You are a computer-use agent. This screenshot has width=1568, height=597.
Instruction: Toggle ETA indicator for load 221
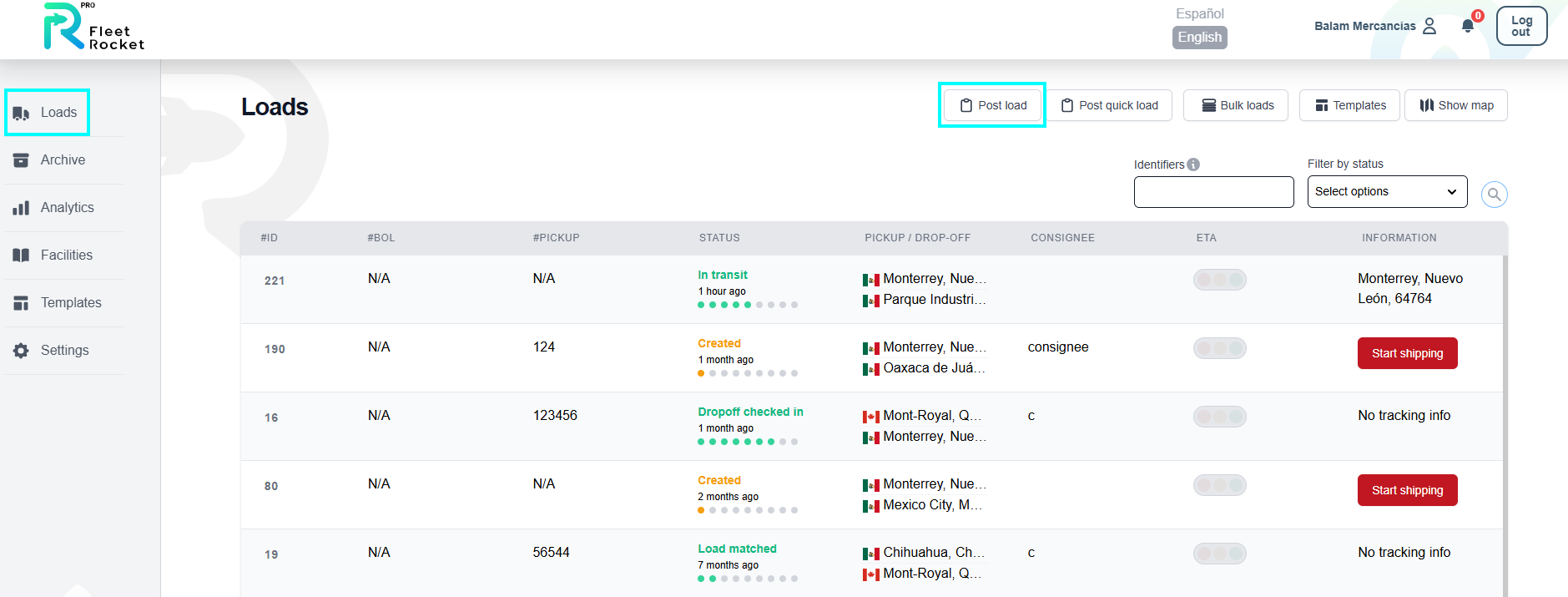click(x=1220, y=280)
